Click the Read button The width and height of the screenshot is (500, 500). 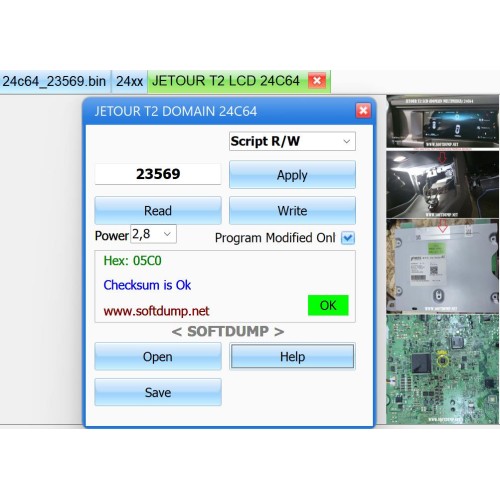tap(158, 211)
